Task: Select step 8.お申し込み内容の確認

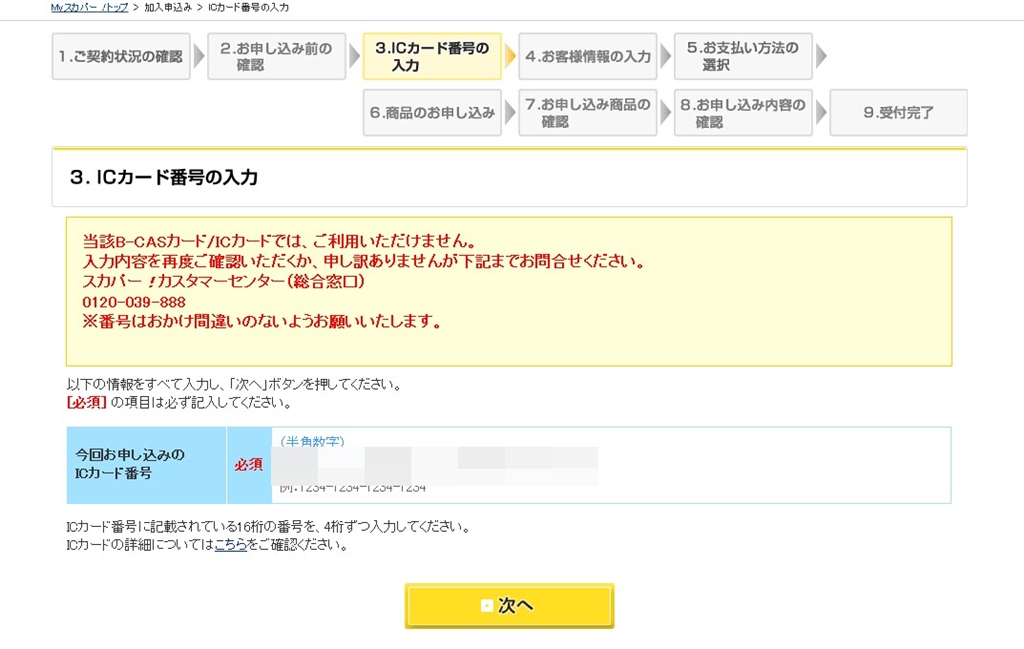Action: tap(743, 113)
